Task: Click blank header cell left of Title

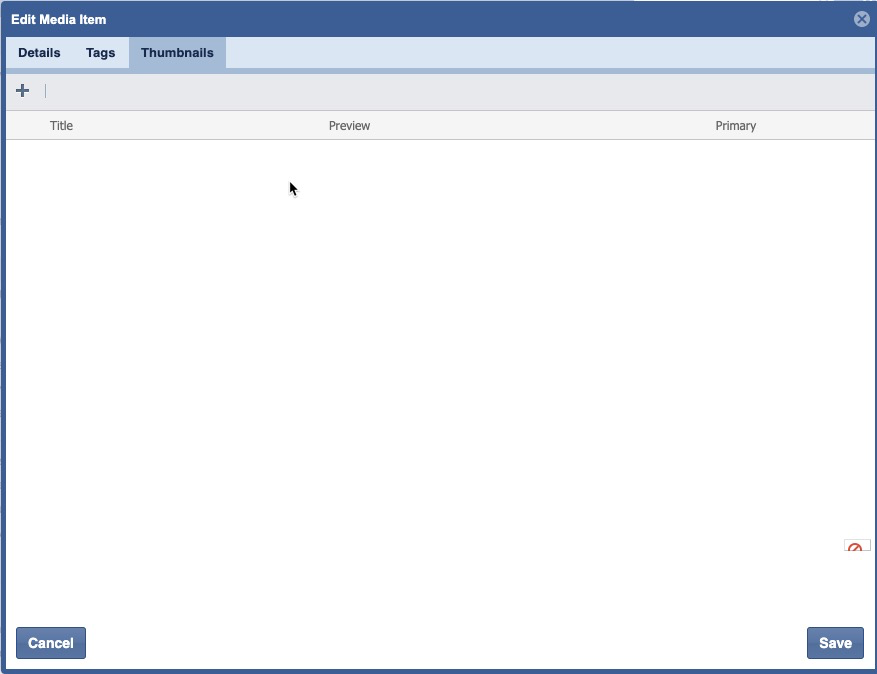Action: pyautogui.click(x=26, y=126)
